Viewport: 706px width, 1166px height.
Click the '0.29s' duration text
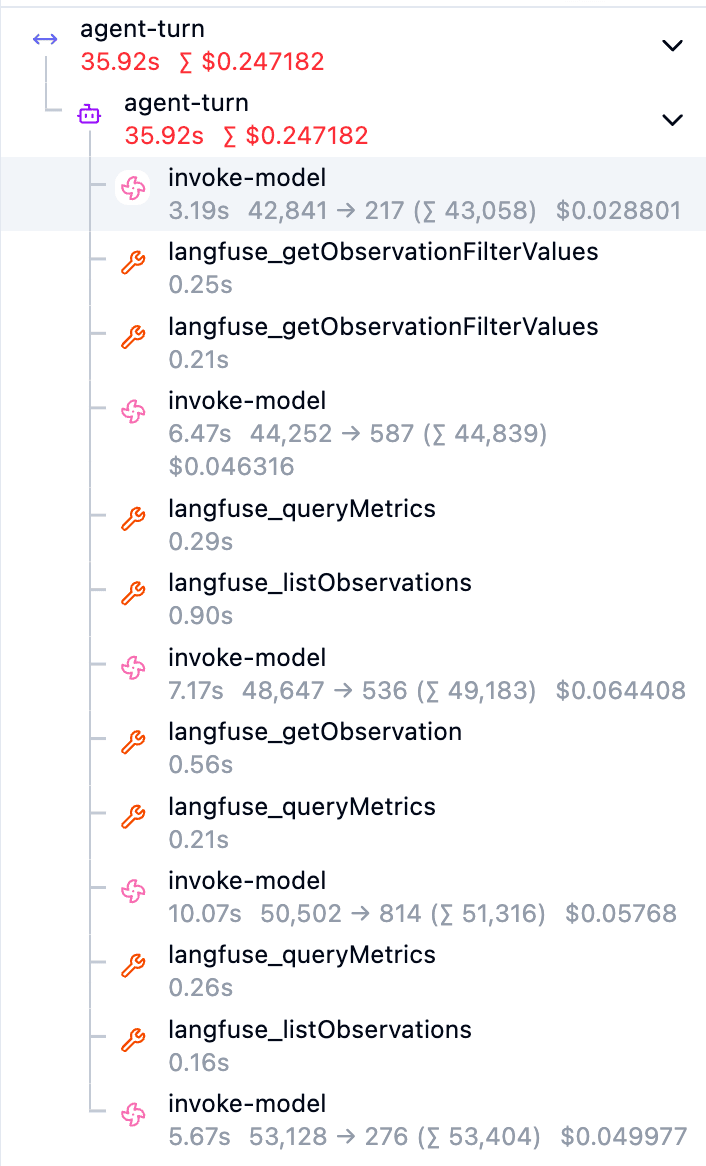(x=200, y=541)
